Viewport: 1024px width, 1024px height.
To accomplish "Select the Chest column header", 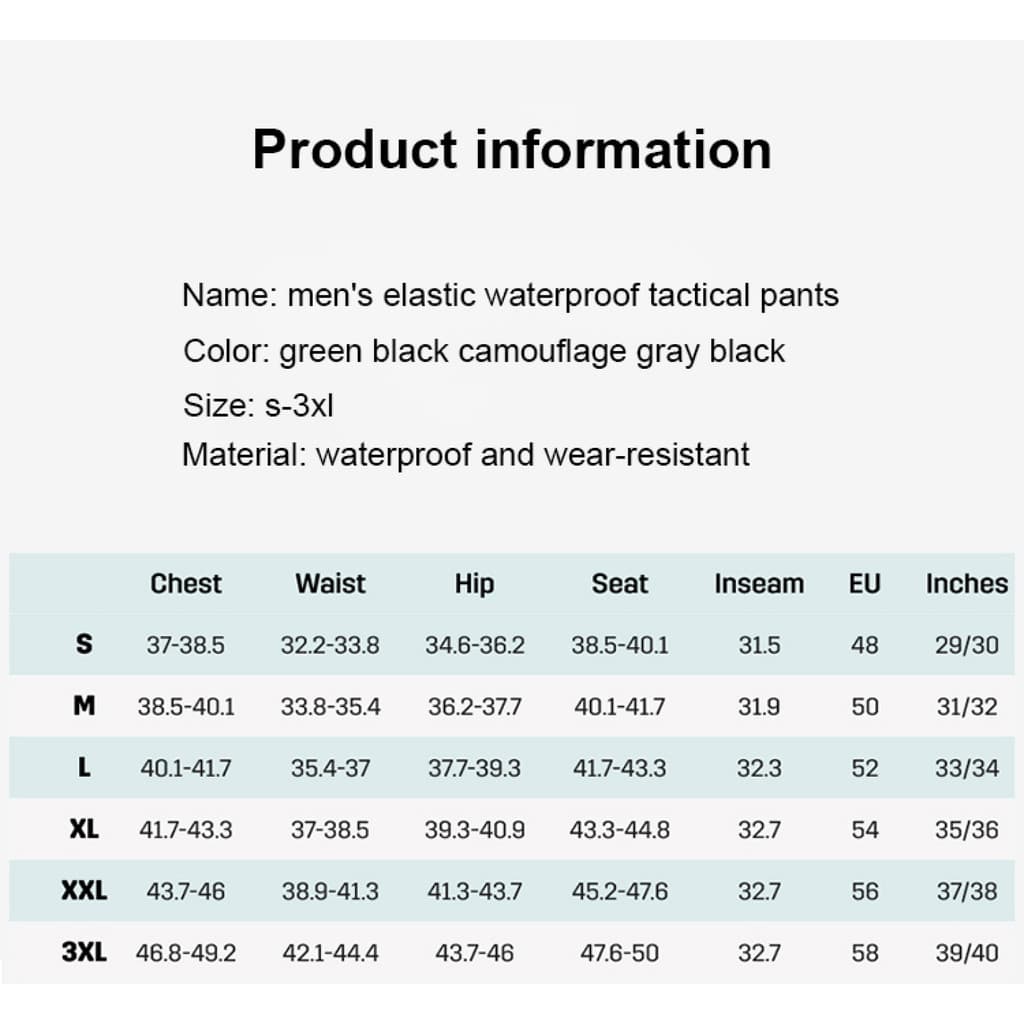I will pyautogui.click(x=186, y=583).
